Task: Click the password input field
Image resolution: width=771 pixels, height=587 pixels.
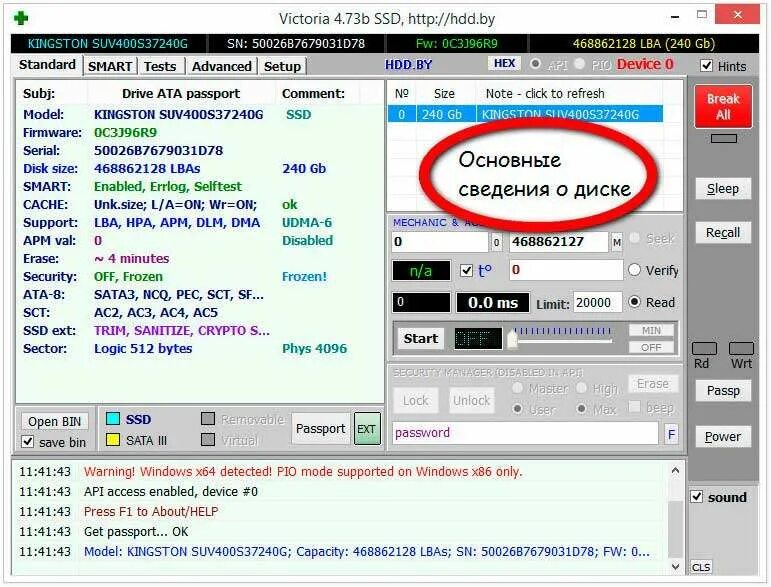Action: (525, 433)
